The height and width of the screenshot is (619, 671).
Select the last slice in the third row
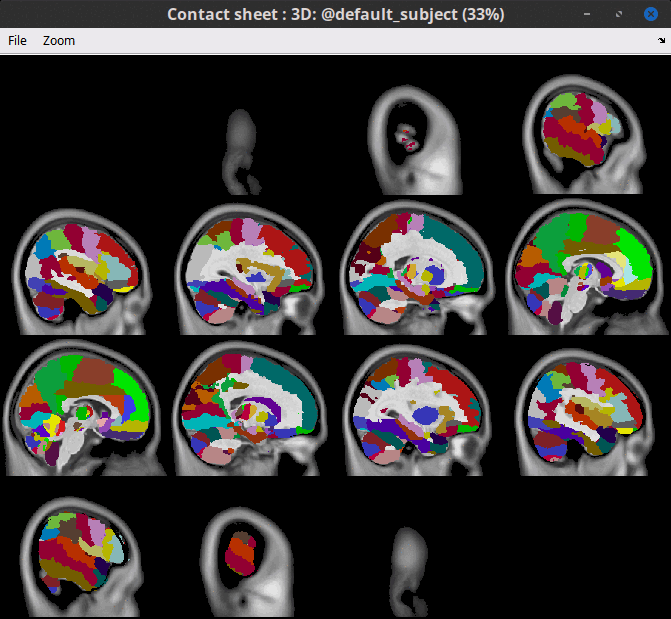[x=588, y=410]
